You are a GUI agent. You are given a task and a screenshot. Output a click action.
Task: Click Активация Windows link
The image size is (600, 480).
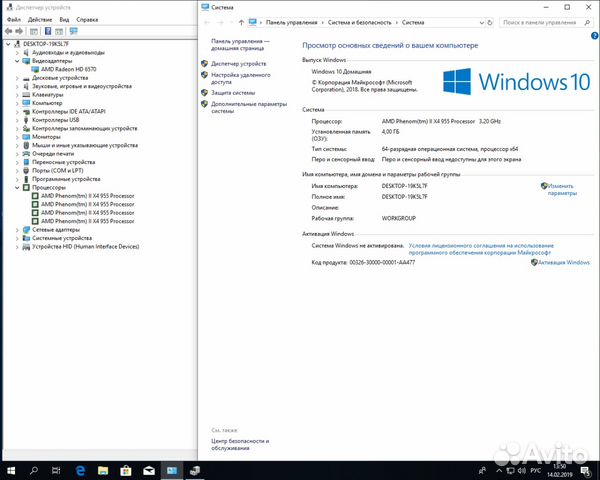[x=564, y=262]
